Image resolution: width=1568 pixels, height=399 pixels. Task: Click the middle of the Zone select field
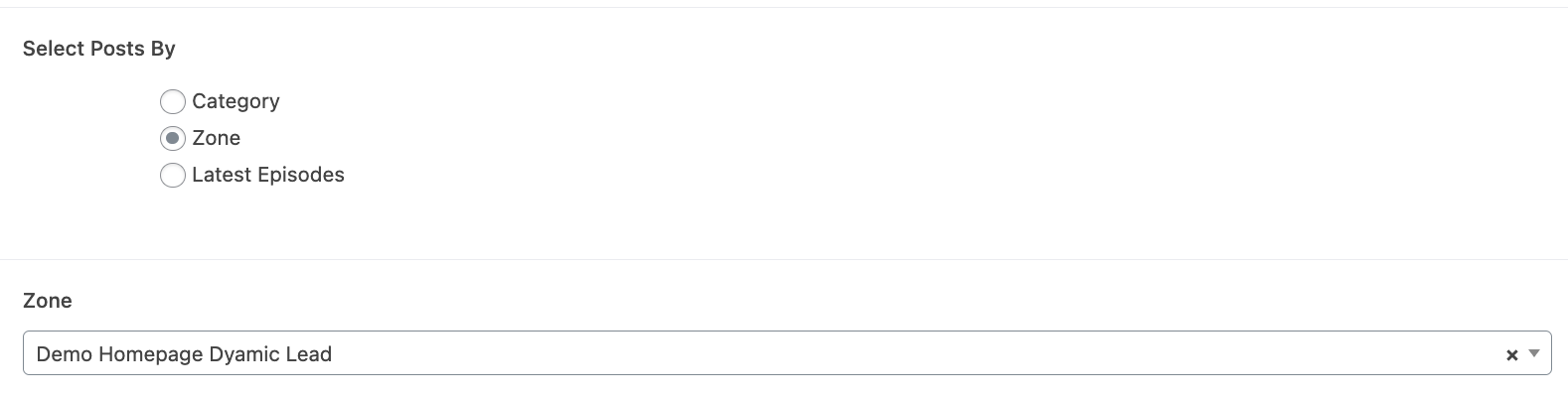tap(785, 353)
